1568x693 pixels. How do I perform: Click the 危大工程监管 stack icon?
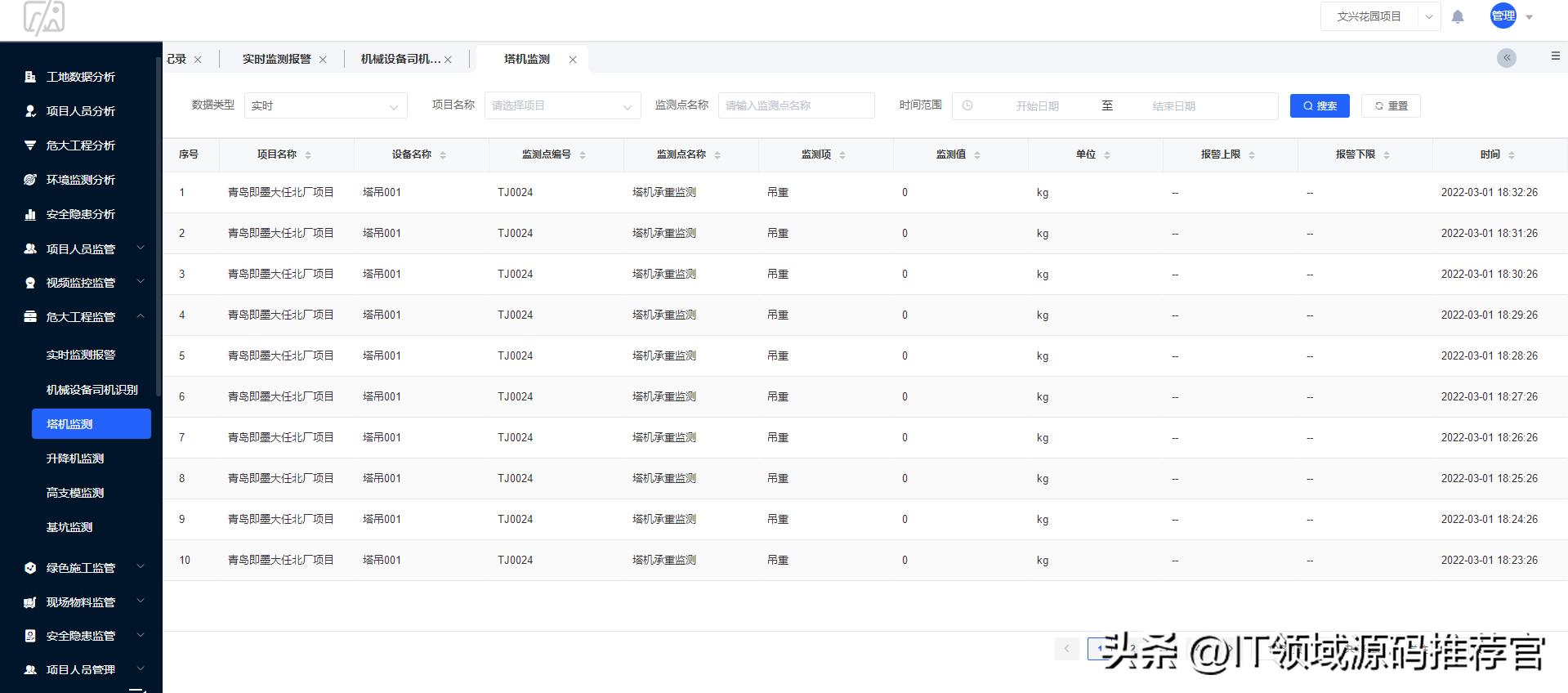tap(30, 317)
